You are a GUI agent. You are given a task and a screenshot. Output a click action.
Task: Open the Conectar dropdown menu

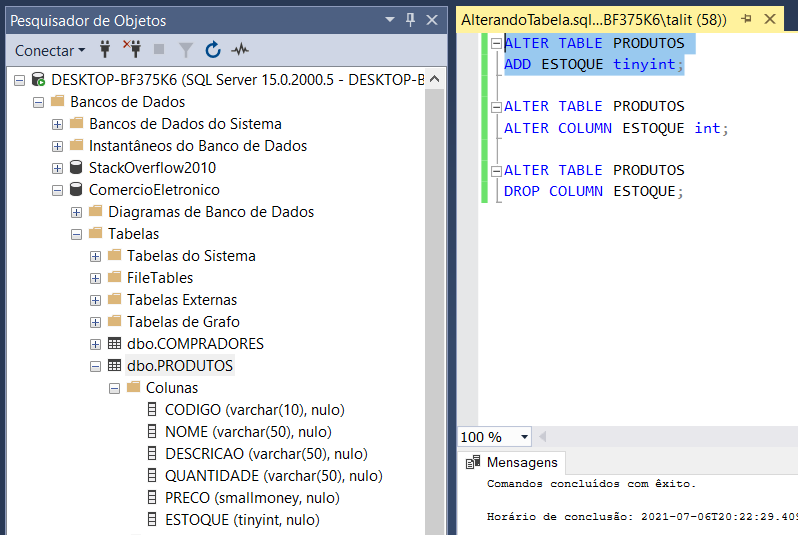pos(50,50)
